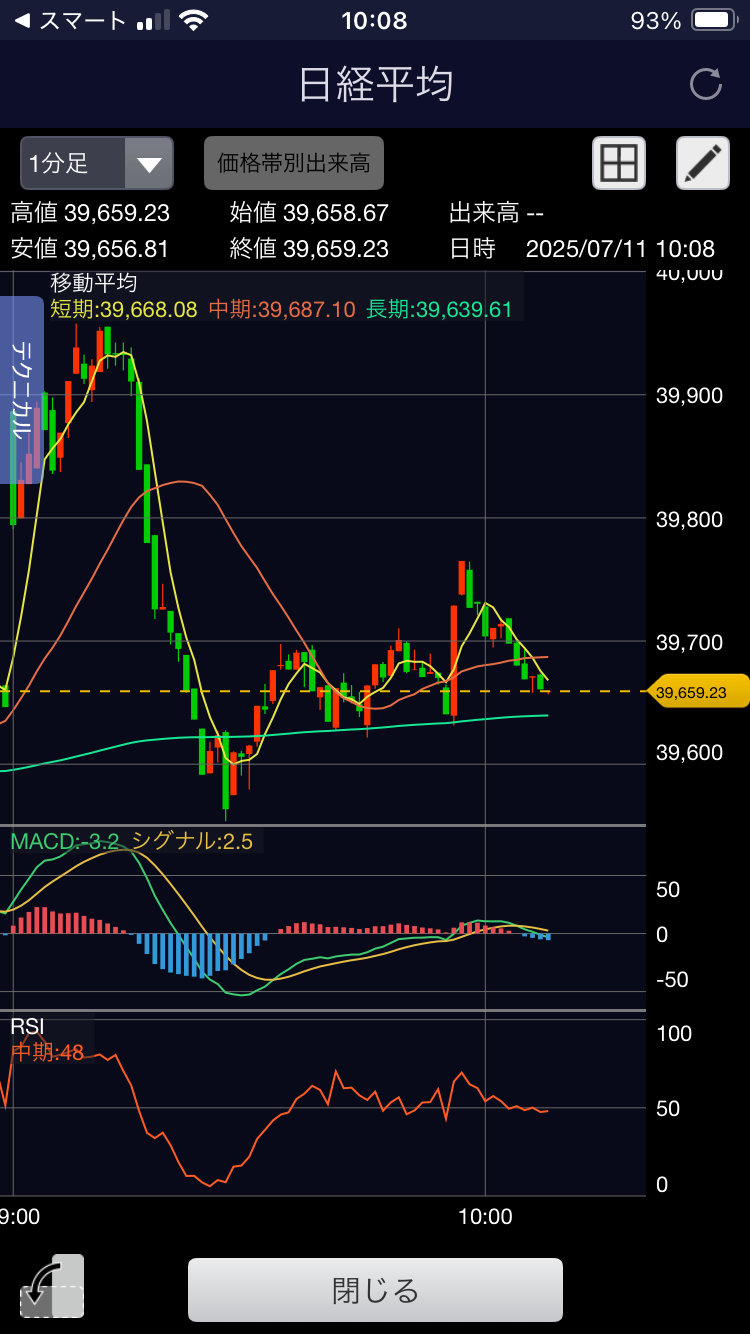Tap the 39,600 price axis label
The image size is (750, 1334).
pyautogui.click(x=689, y=751)
